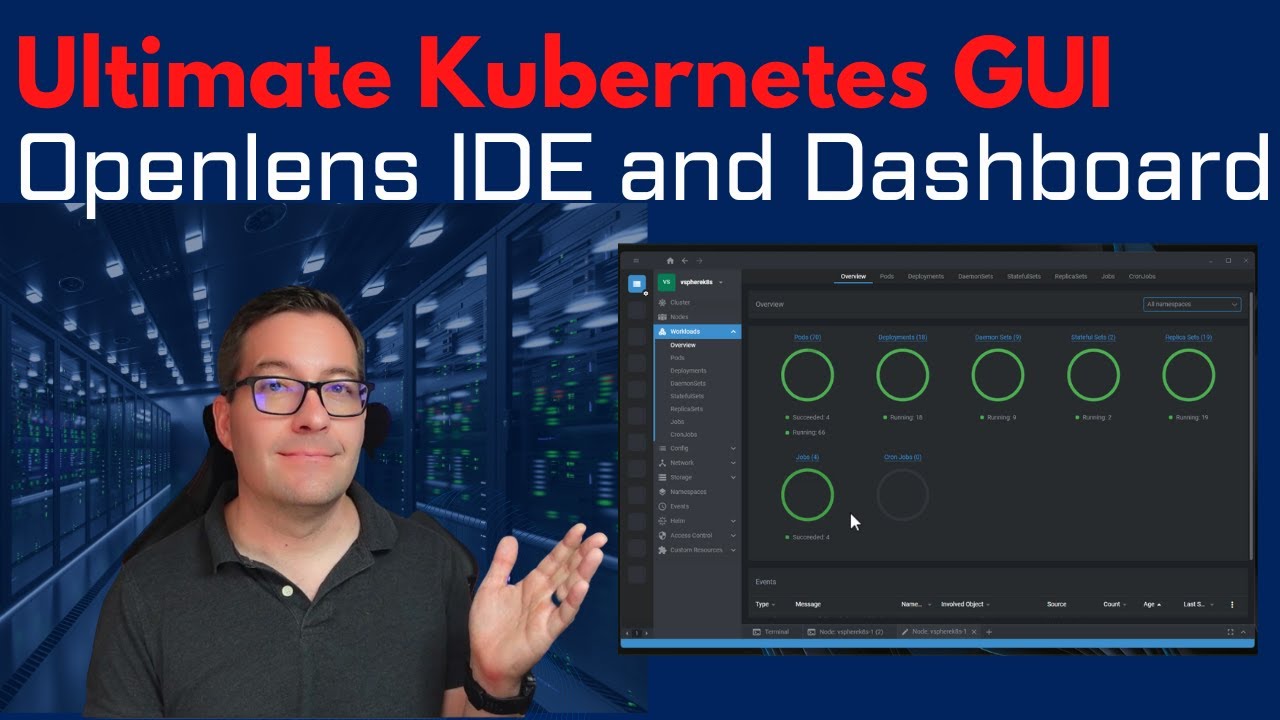The height and width of the screenshot is (720, 1280).
Task: Collapse the Workloads section
Action: (733, 331)
